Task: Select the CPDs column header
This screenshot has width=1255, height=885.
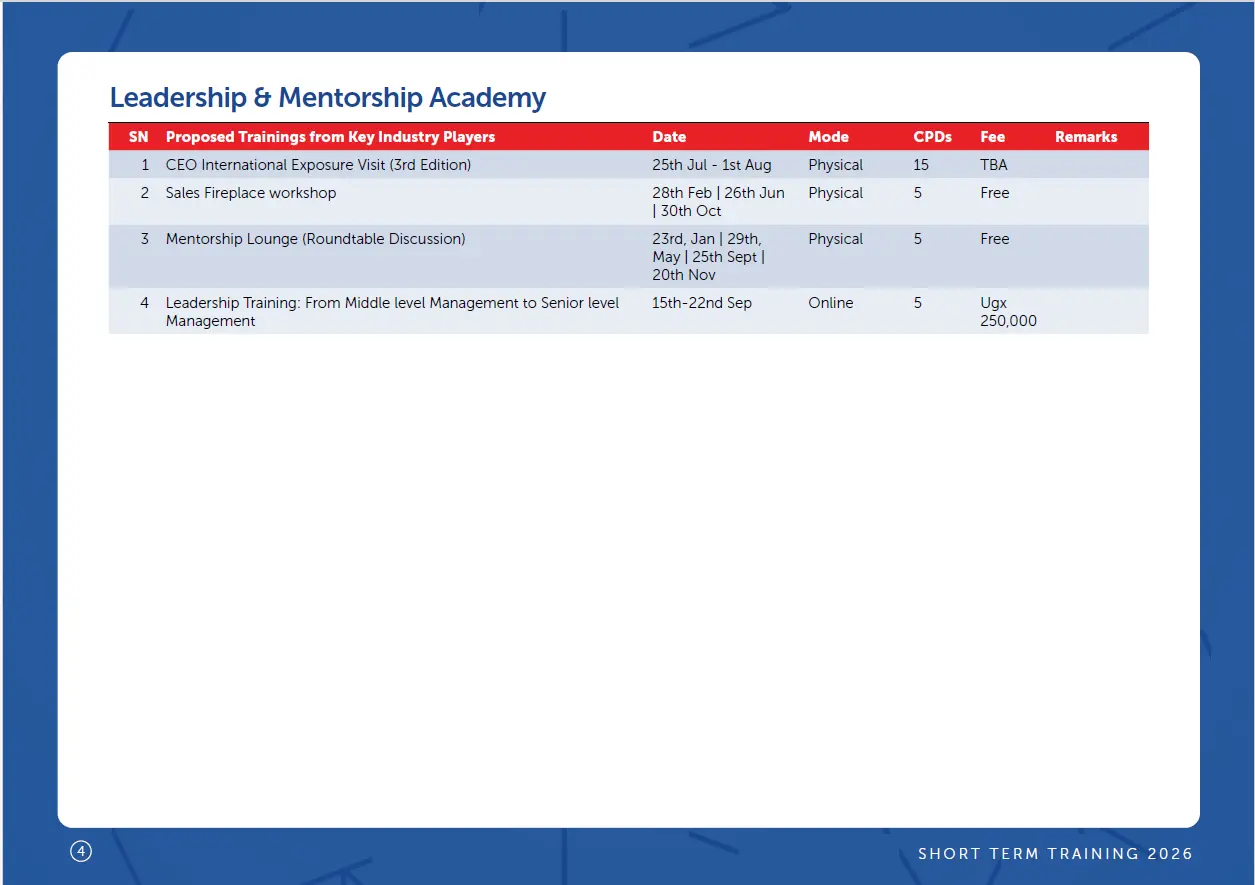Action: point(932,137)
